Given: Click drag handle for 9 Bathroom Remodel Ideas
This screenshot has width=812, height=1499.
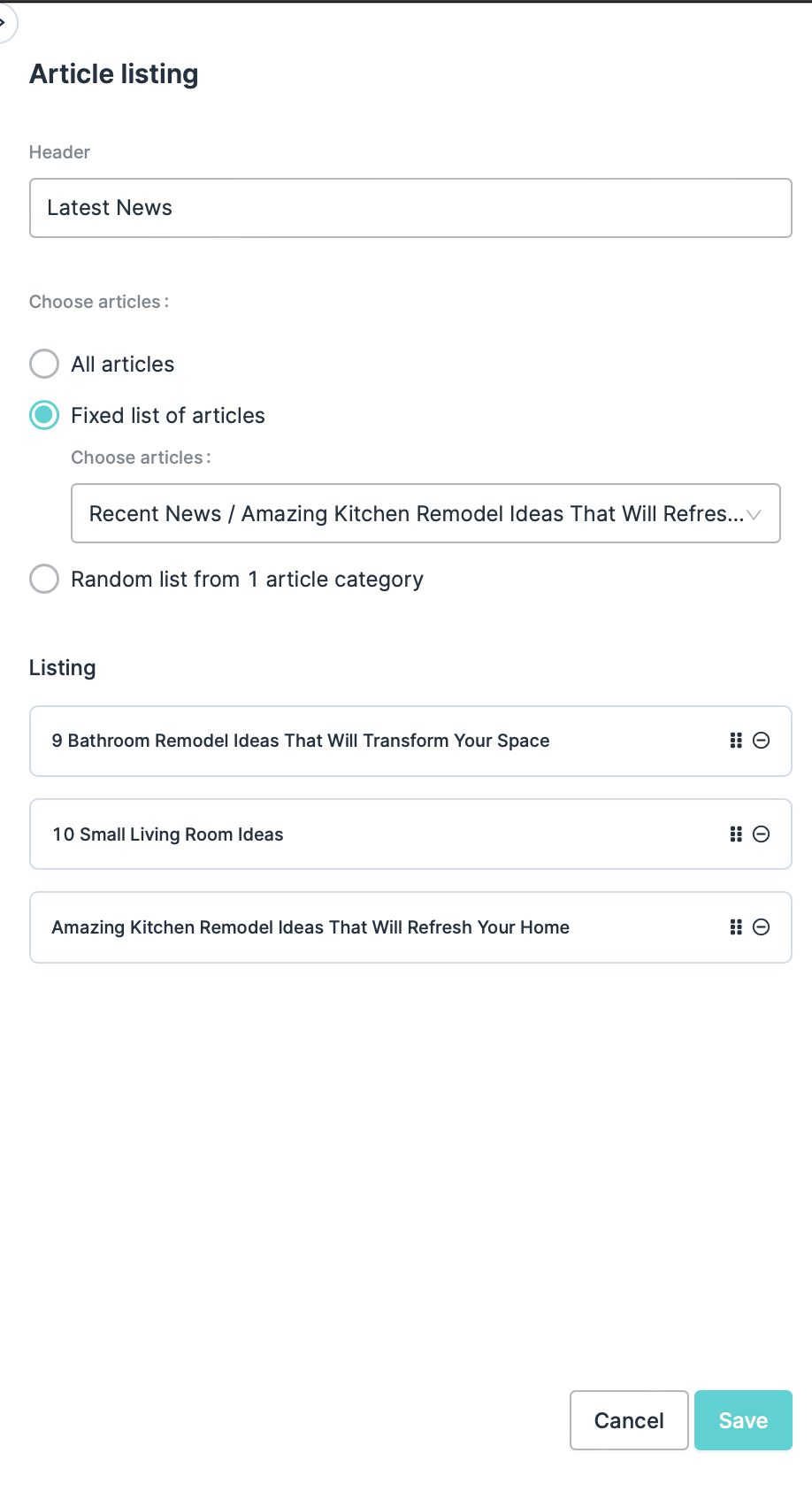Looking at the screenshot, I should point(735,741).
